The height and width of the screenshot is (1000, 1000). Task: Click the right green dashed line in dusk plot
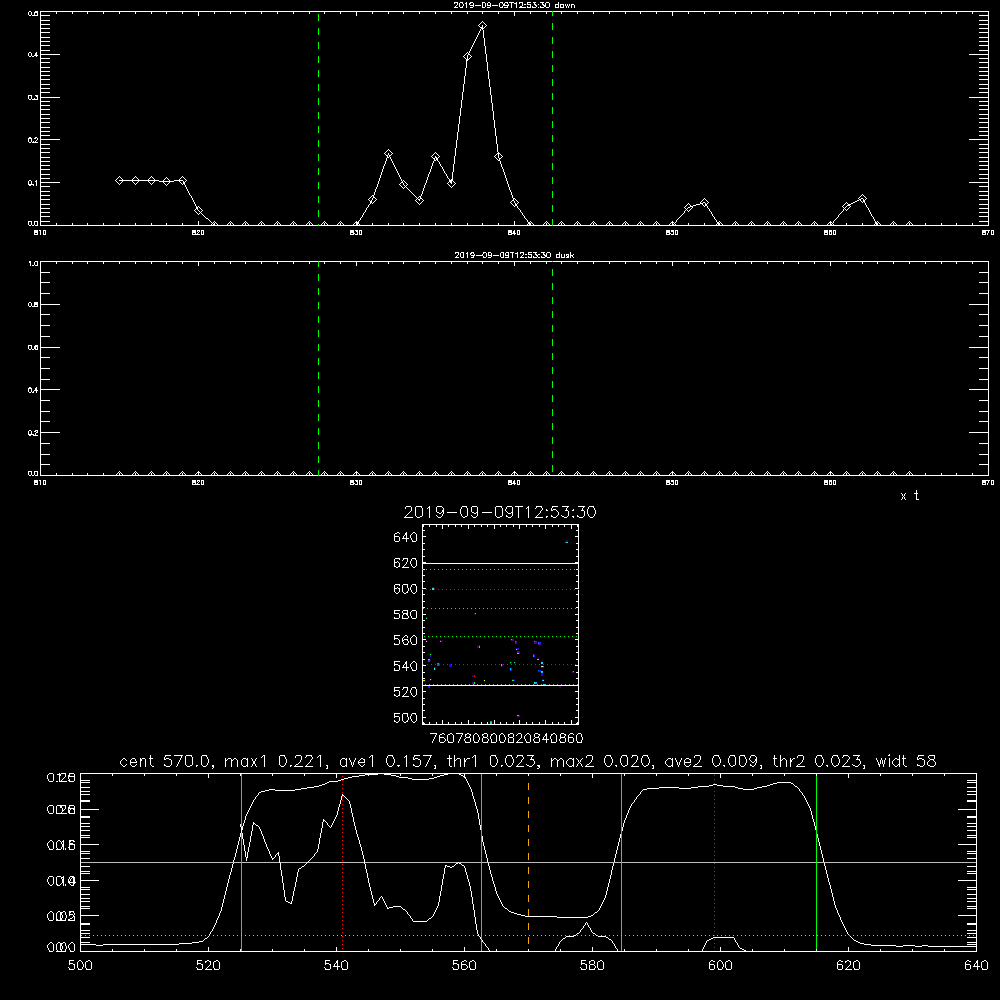pyautogui.click(x=552, y=368)
